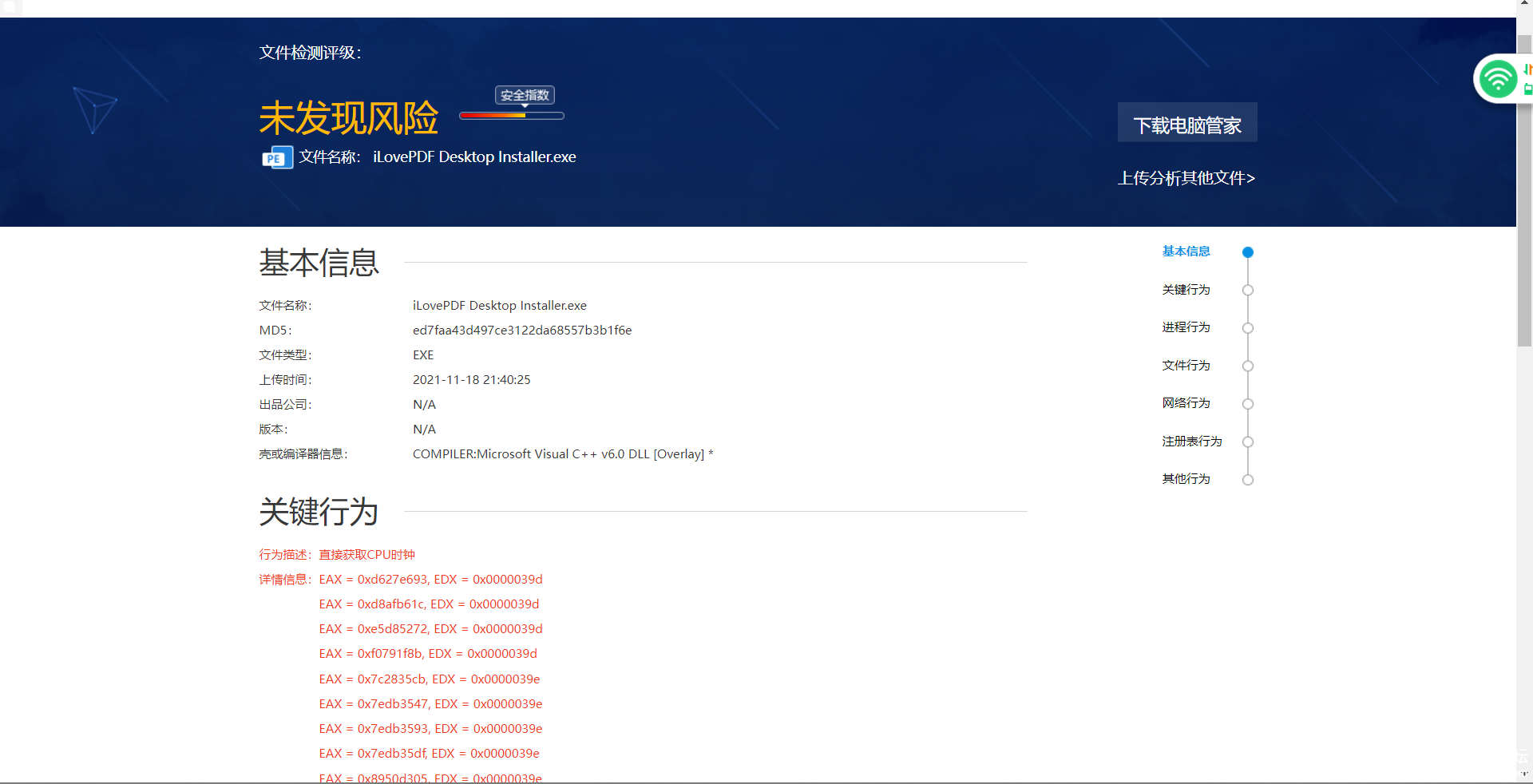Viewport: 1533px width, 784px height.
Task: Click the 未发现风险 rating heading
Action: 349,118
